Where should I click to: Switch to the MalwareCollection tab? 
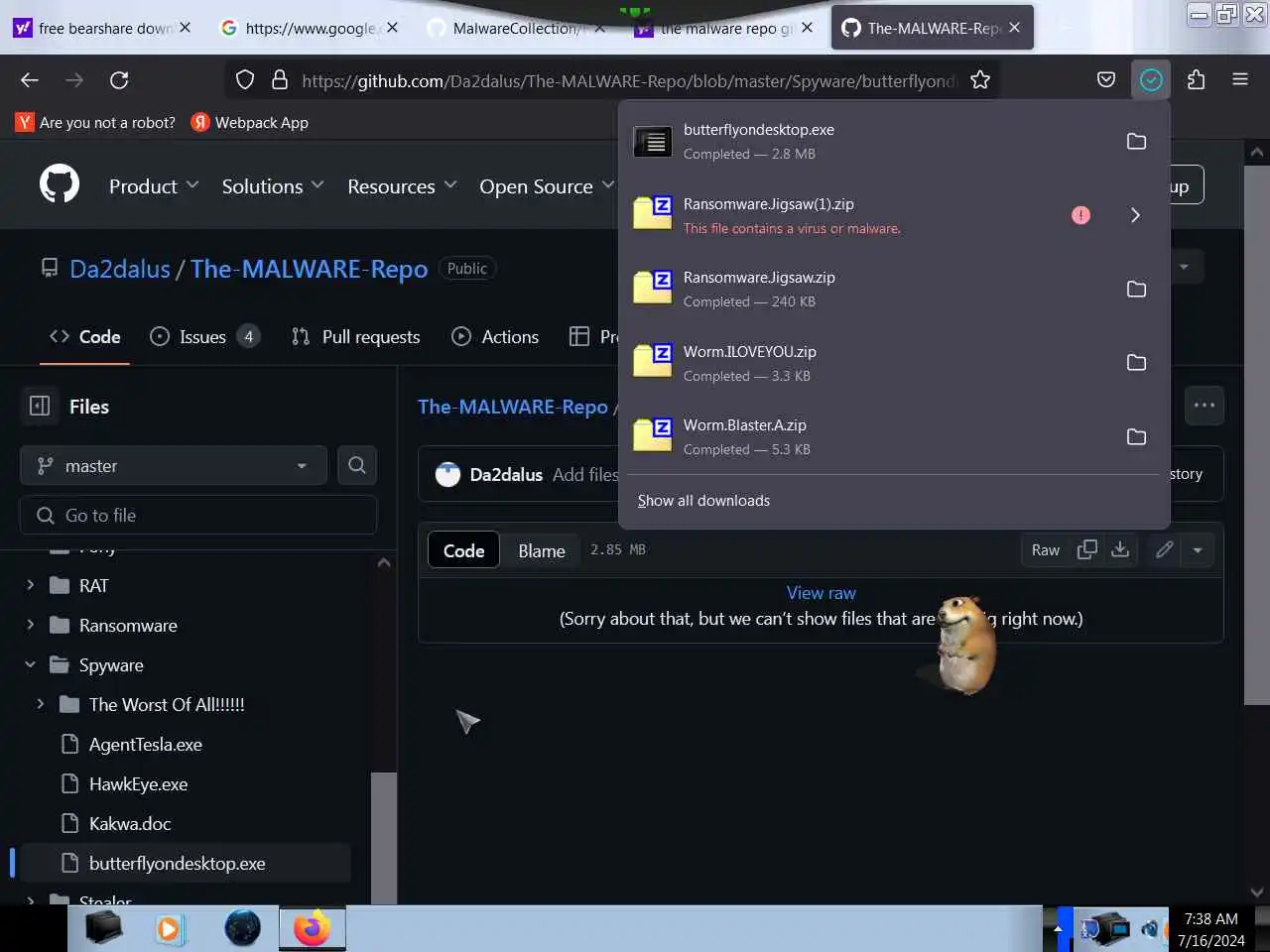[516, 28]
